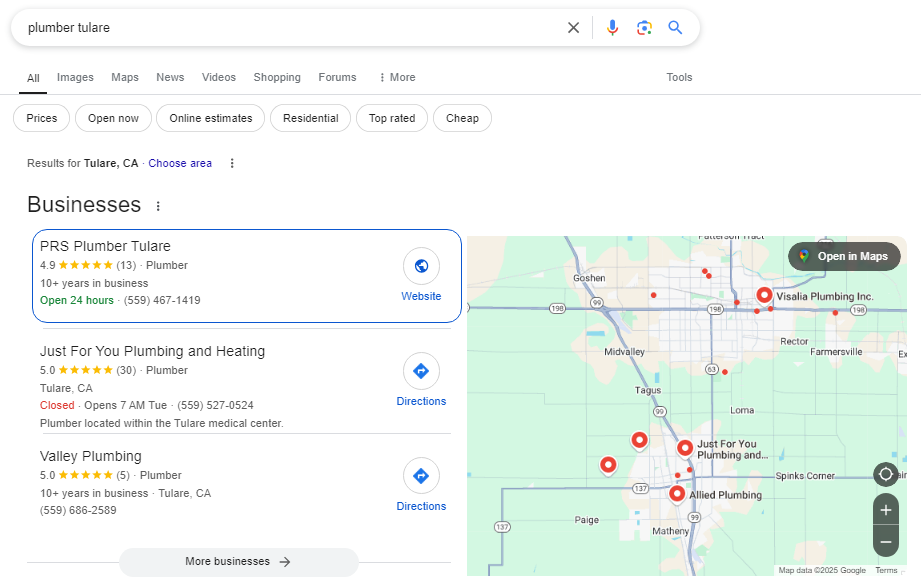
Task: Get directions to Just For You Plumbing icon
Action: tap(421, 371)
